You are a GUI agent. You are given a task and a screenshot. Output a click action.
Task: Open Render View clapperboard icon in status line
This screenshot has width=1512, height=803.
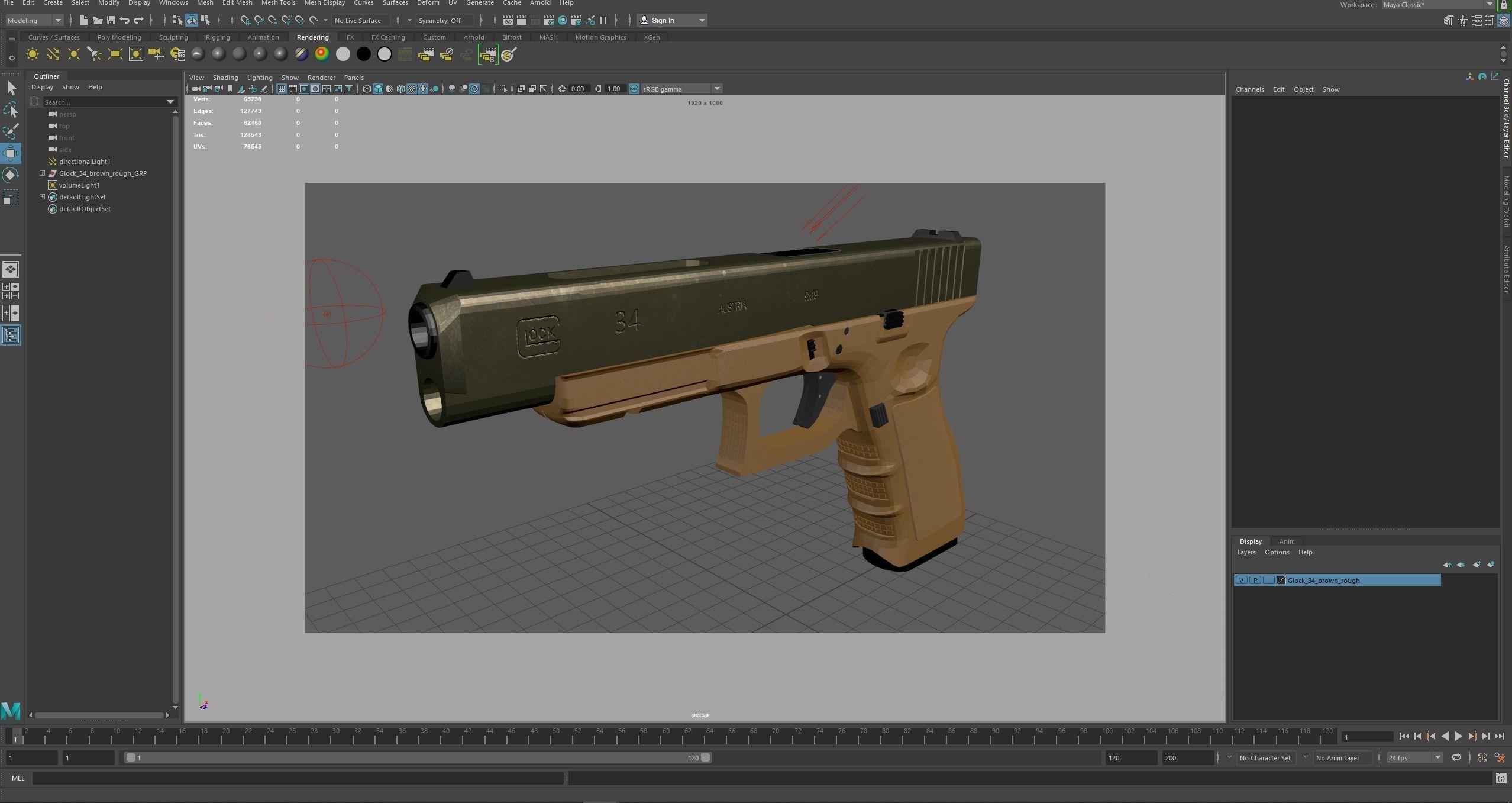tap(508, 21)
